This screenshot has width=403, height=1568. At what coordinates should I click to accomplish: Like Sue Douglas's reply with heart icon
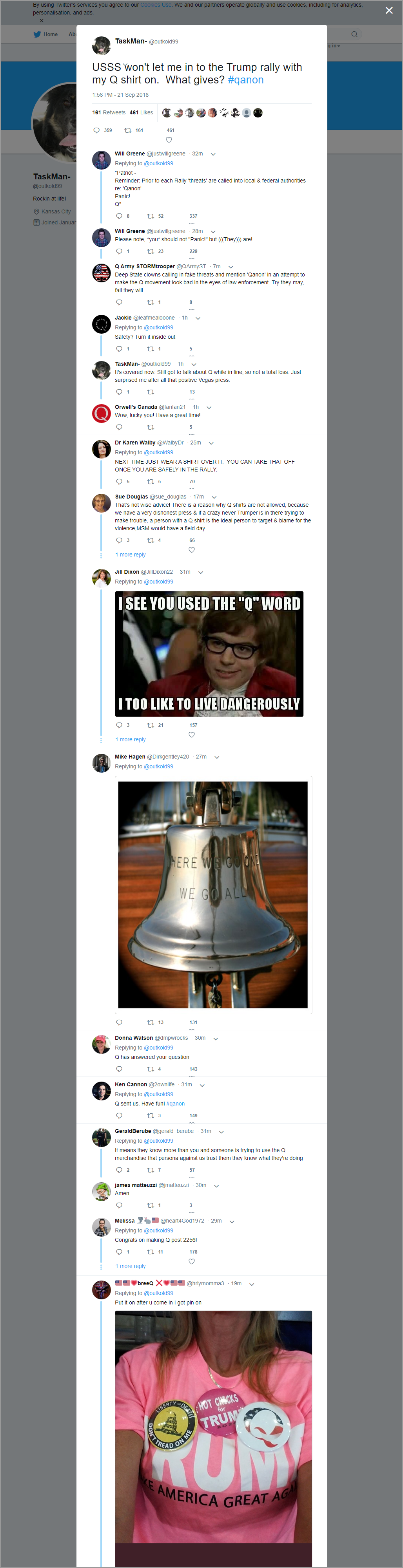coord(191,550)
